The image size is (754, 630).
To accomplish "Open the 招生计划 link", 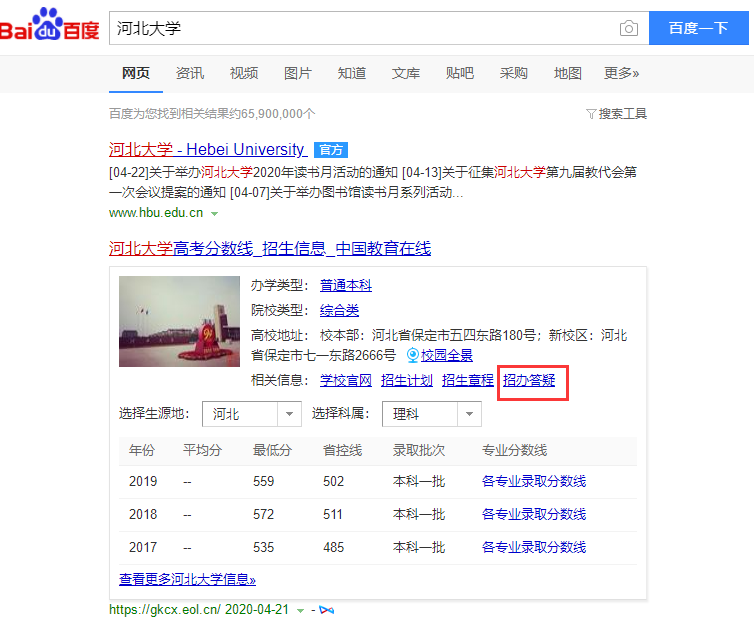I will click(x=407, y=380).
